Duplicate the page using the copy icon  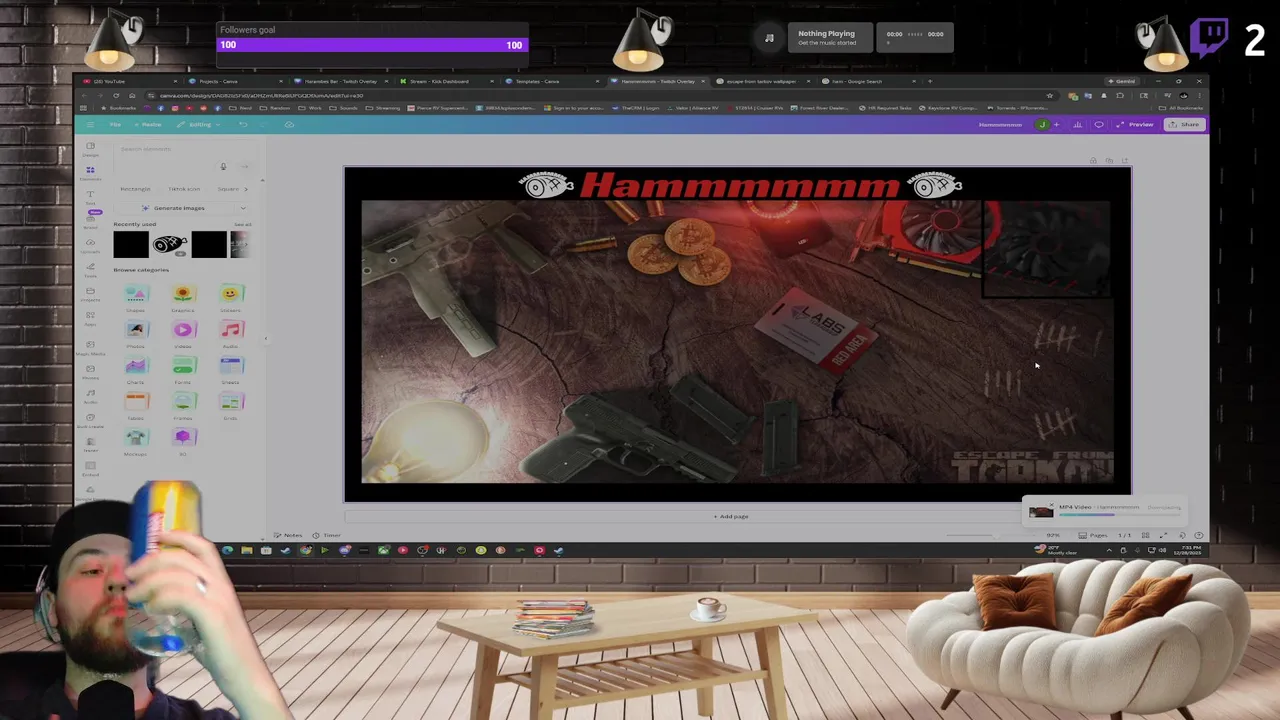point(1109,160)
